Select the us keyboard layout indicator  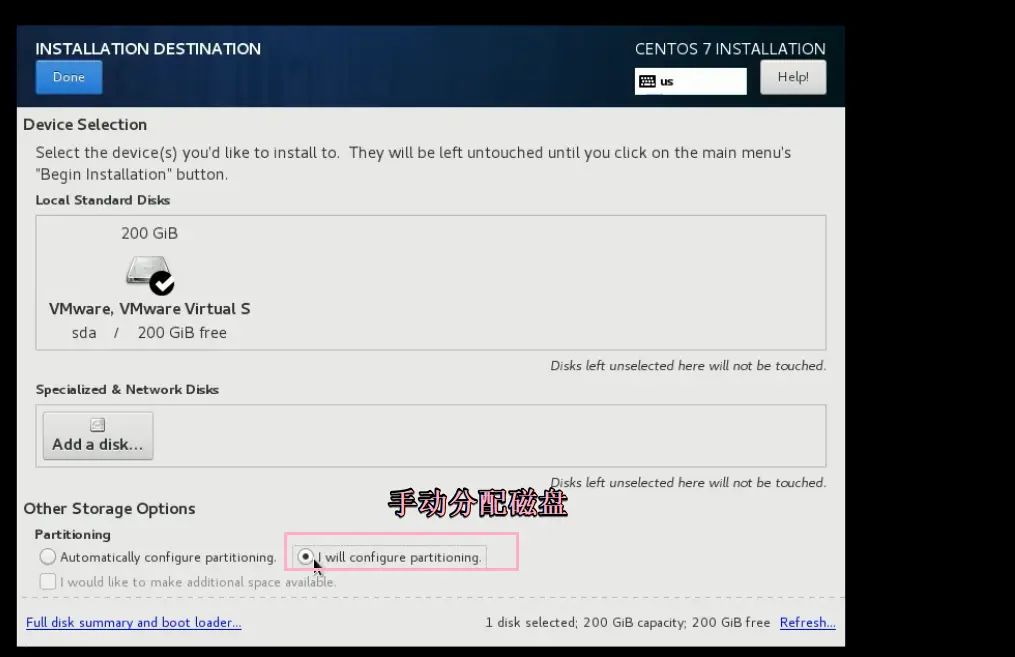tap(691, 82)
